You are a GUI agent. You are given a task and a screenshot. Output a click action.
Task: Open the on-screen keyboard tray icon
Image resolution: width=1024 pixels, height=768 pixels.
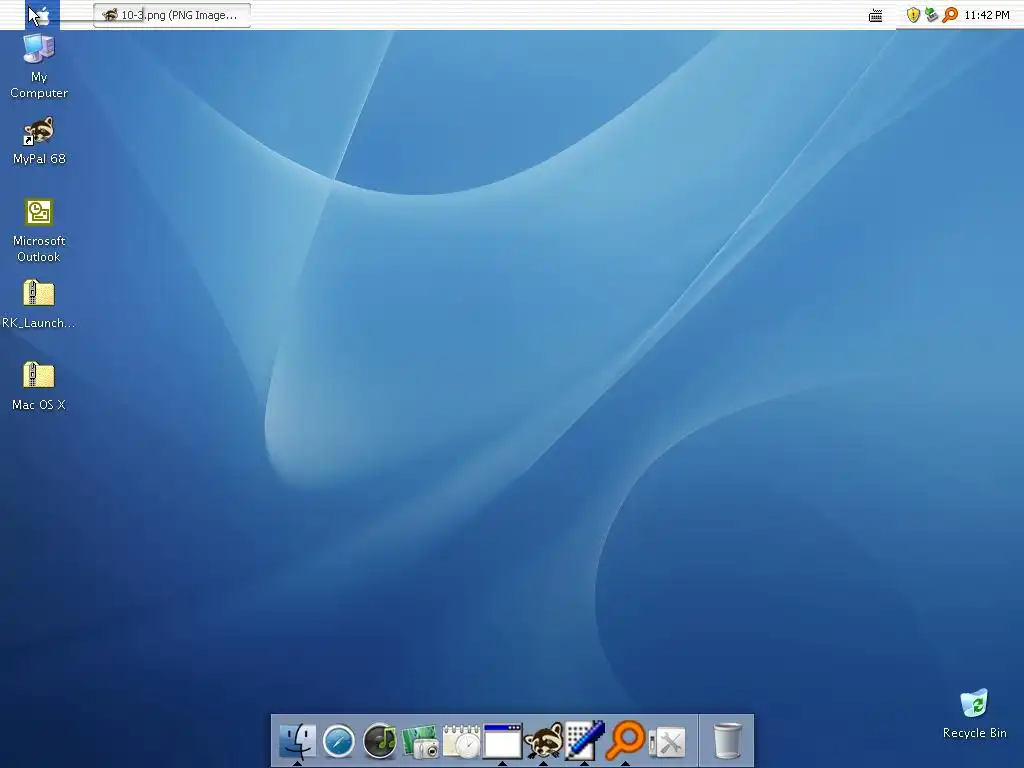coord(876,15)
